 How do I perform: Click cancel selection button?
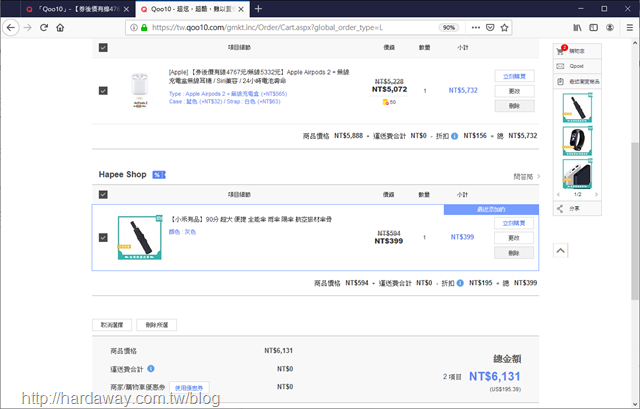112,325
